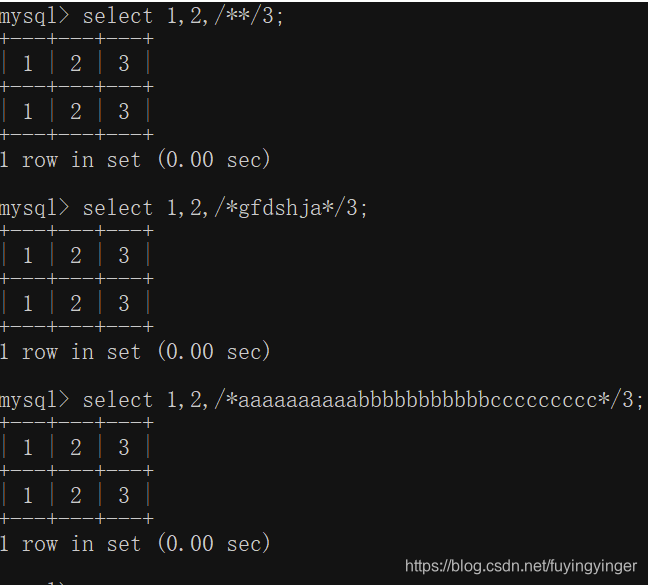Click the '(0.00 sec)' text of the first result
The width and height of the screenshot is (648, 585).
tap(214, 159)
